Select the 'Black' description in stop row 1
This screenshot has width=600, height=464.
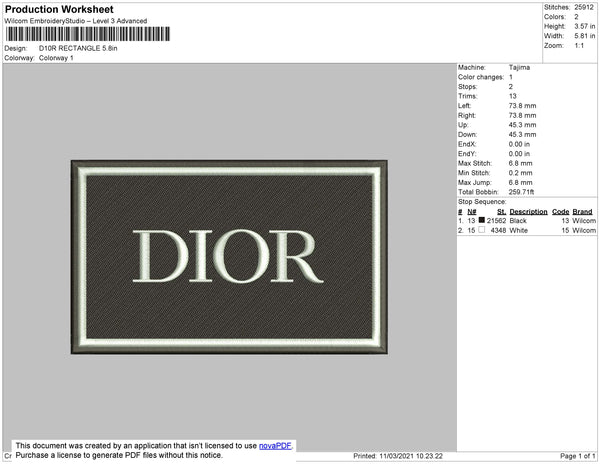518,221
